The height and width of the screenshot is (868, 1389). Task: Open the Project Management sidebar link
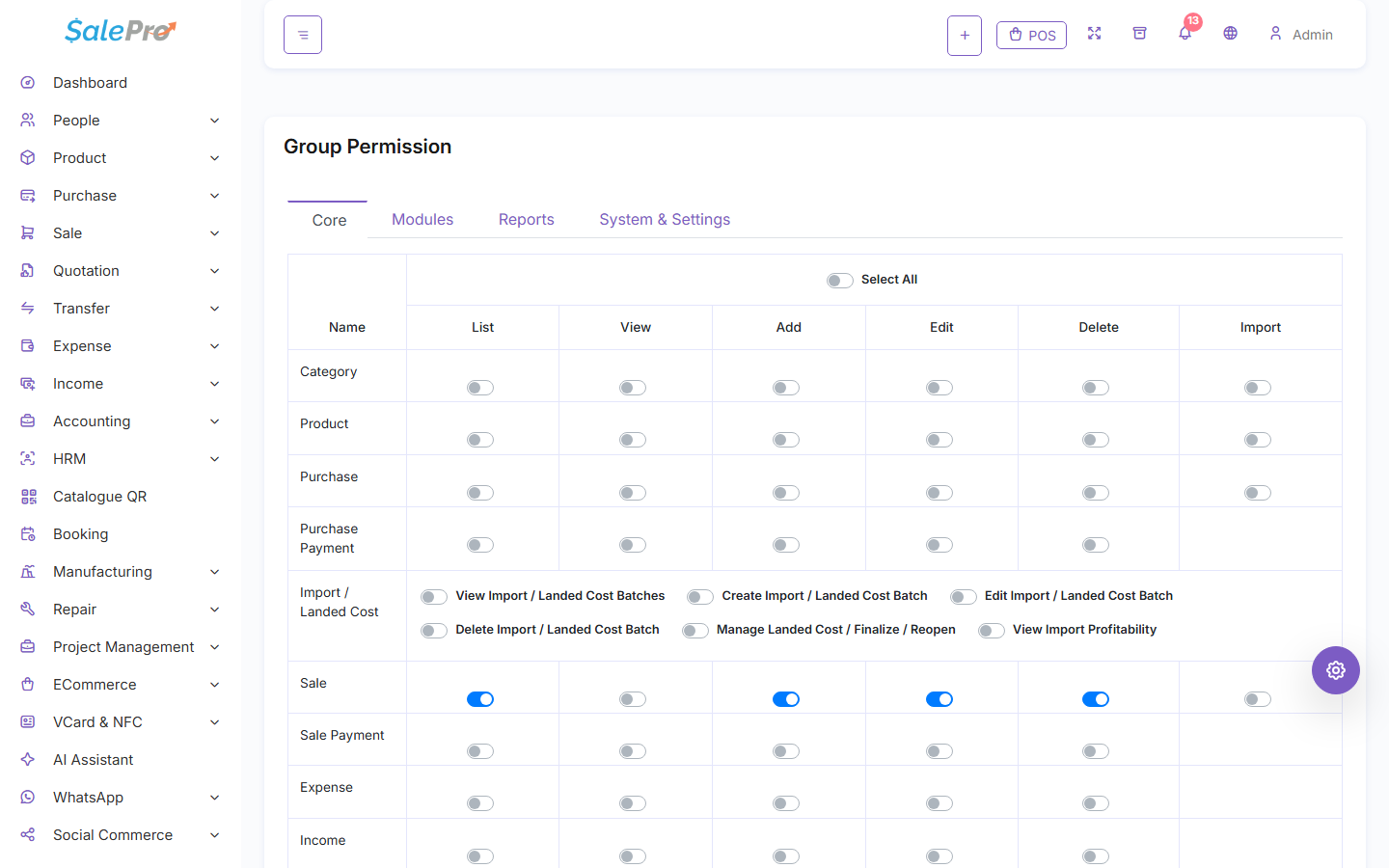[123, 647]
